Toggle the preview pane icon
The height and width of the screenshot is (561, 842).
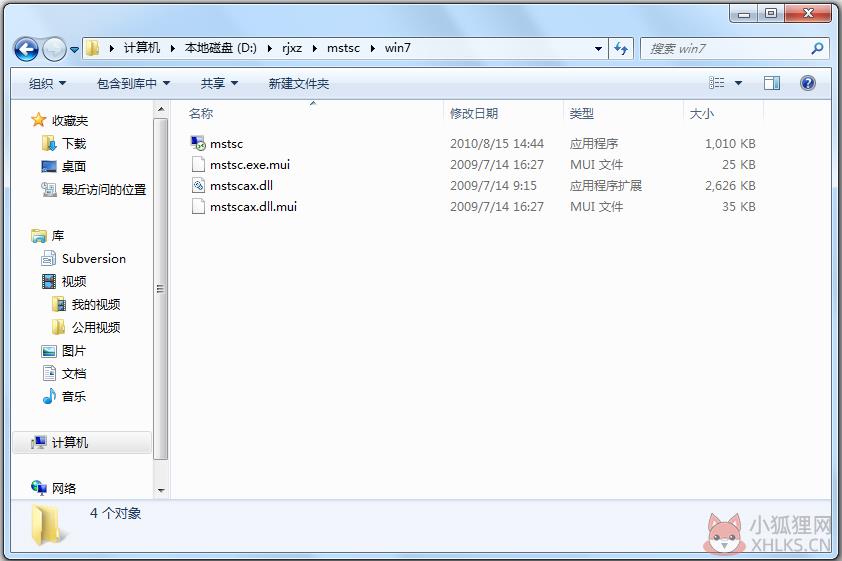pos(772,83)
